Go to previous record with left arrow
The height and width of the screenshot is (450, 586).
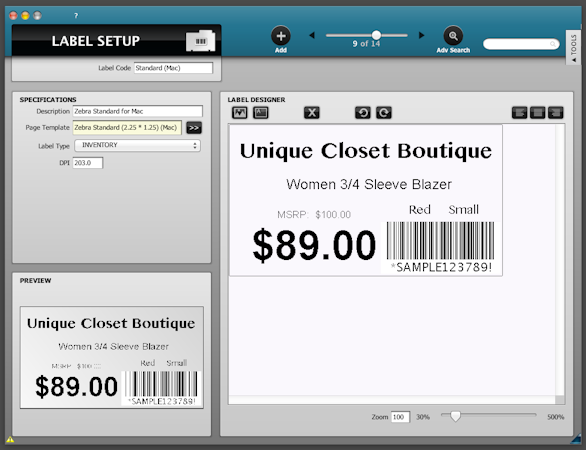click(x=312, y=35)
